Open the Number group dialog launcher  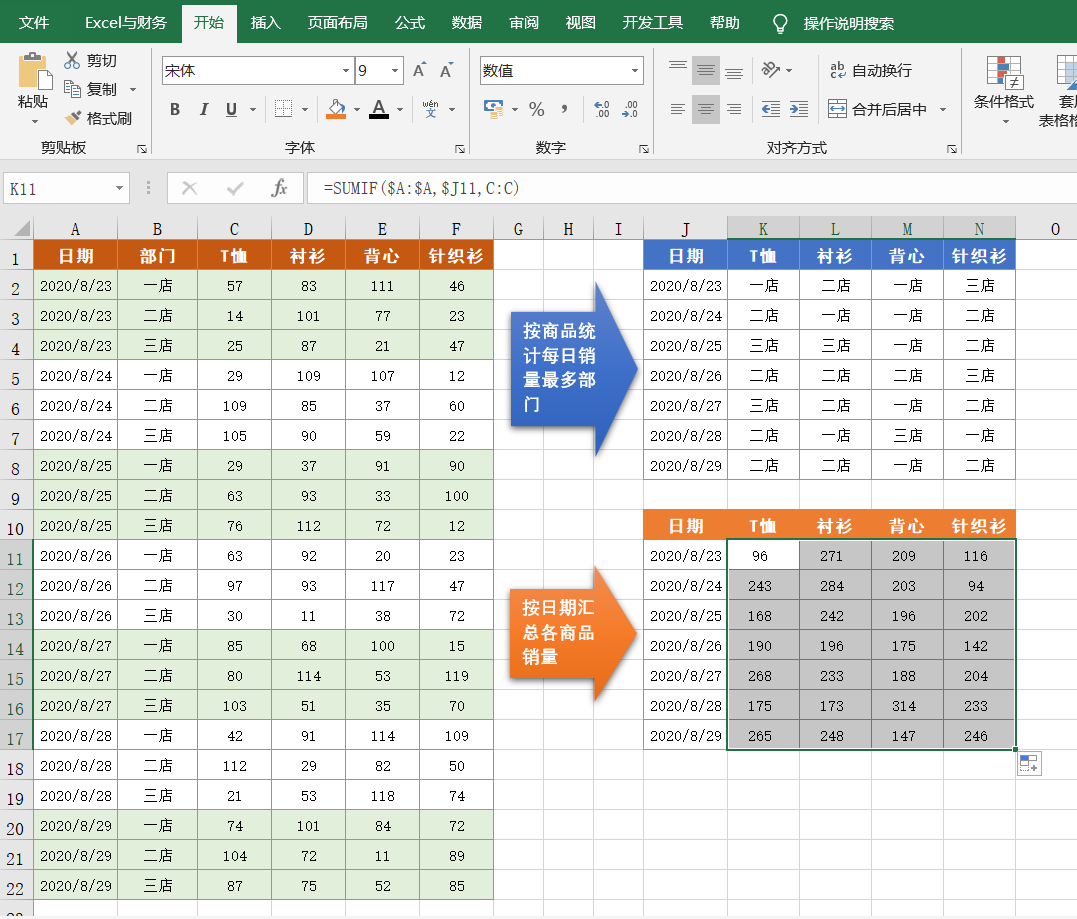click(644, 149)
